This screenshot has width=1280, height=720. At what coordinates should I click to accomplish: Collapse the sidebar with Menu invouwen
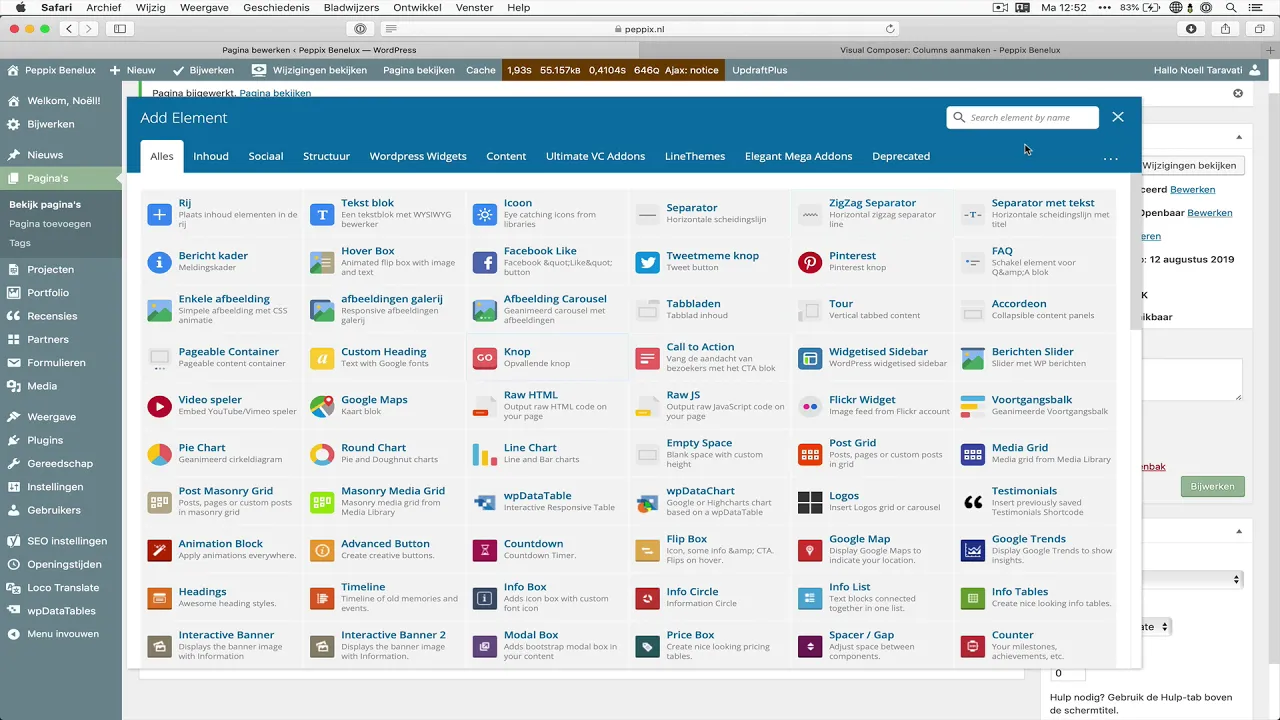coord(61,634)
